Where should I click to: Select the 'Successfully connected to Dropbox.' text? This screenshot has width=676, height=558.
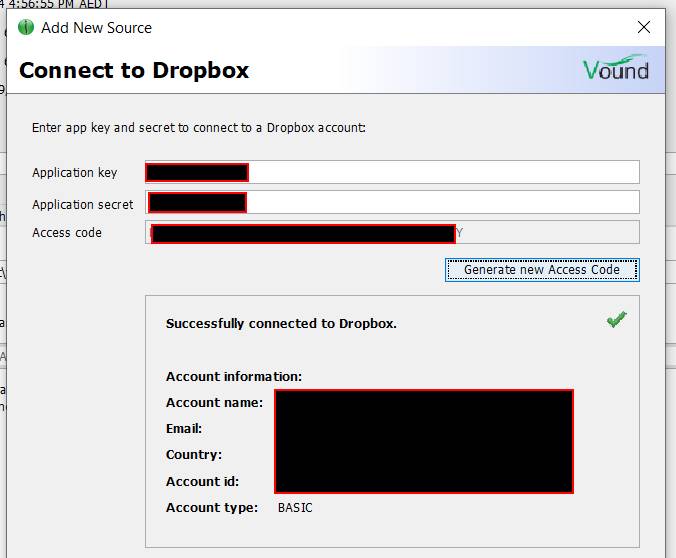tap(281, 323)
